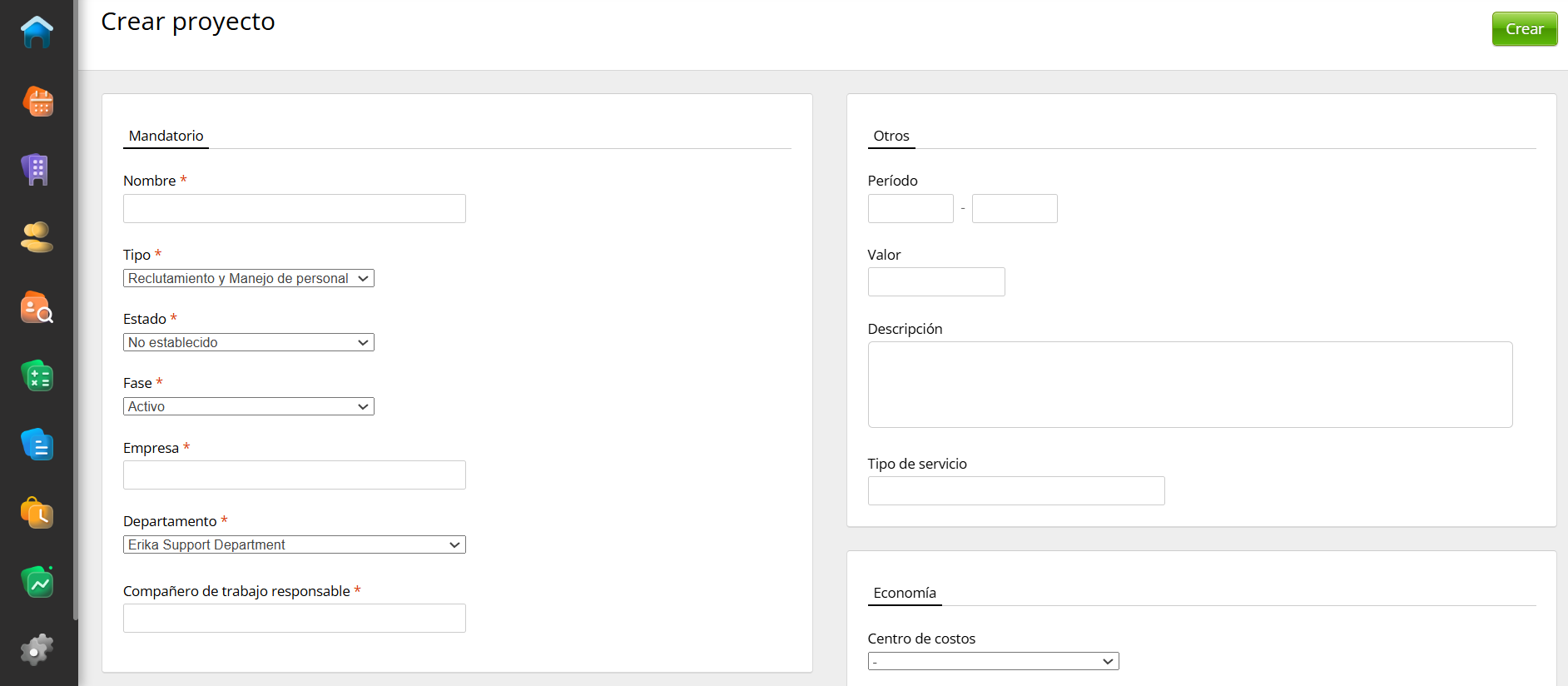
Task: Click the purple building icon
Action: tap(37, 170)
